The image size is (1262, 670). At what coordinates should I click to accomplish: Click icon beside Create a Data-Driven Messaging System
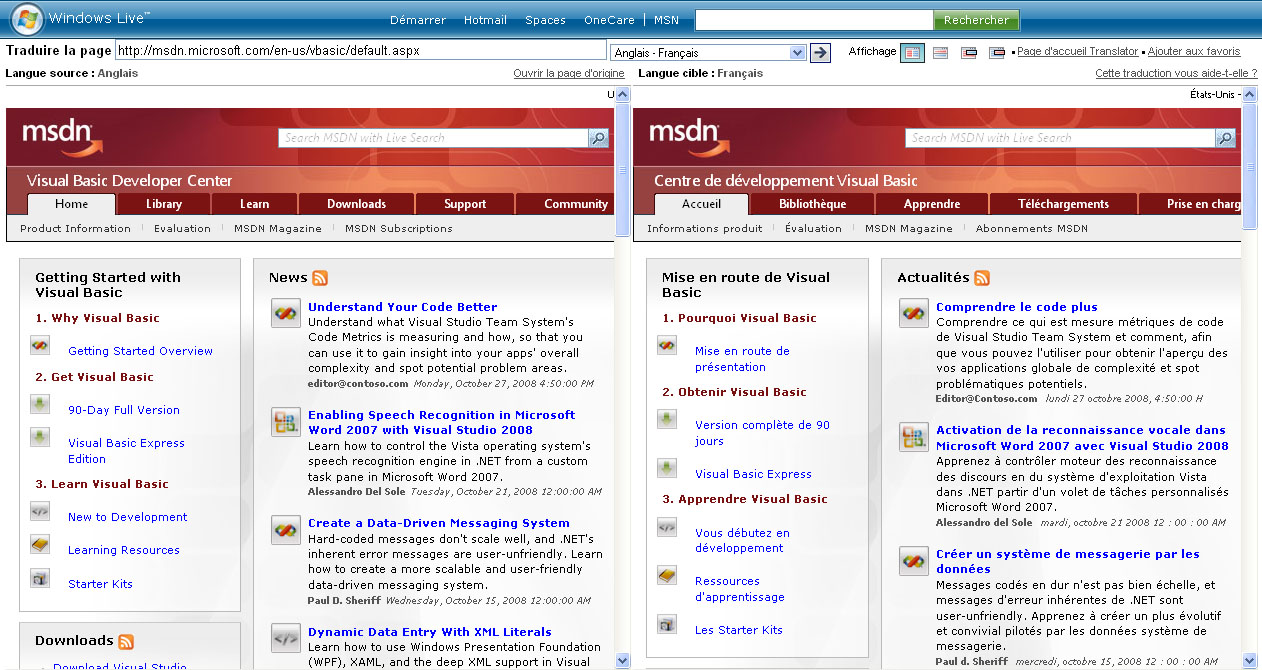(x=286, y=529)
